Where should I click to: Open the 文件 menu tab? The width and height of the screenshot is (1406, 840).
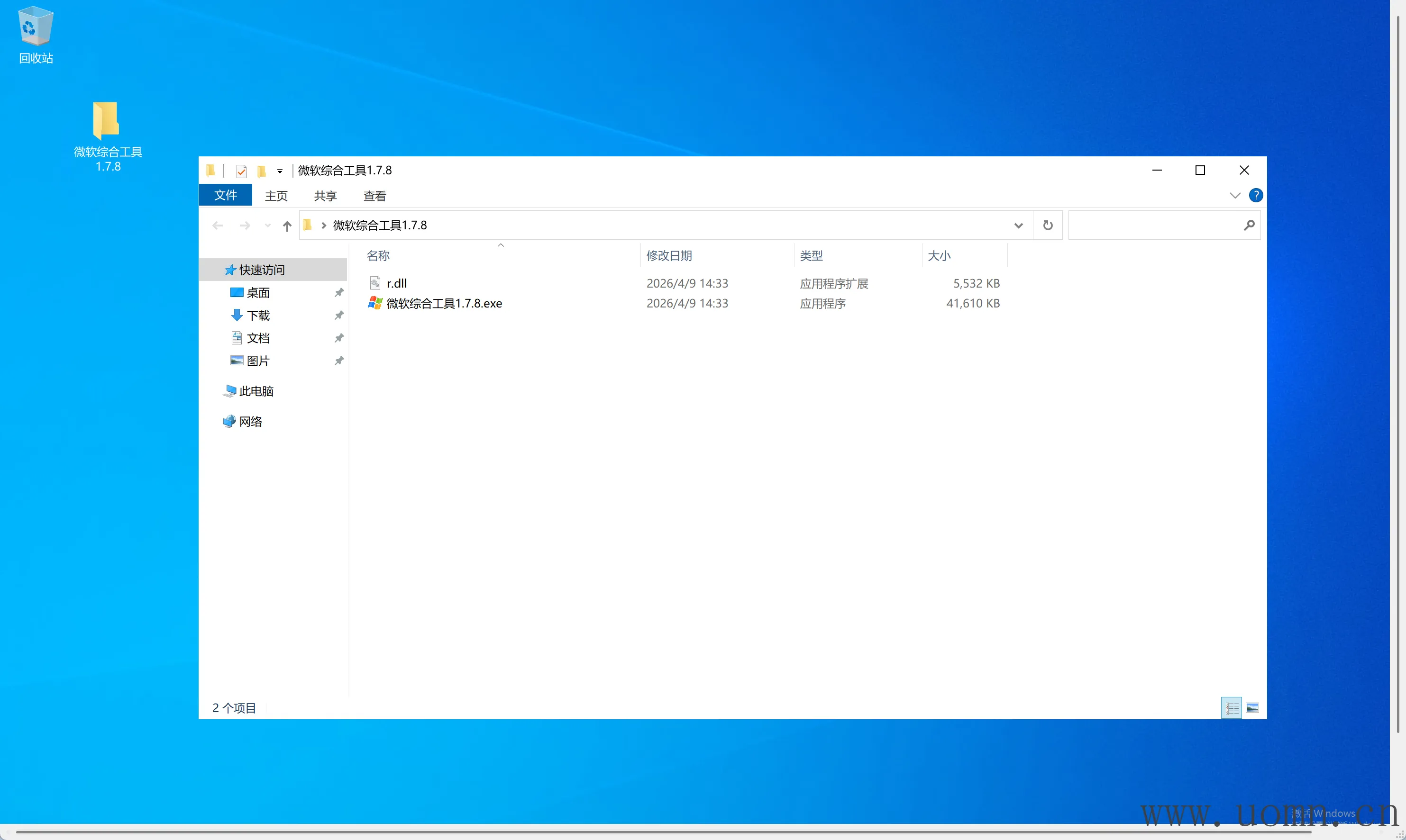pyautogui.click(x=225, y=195)
